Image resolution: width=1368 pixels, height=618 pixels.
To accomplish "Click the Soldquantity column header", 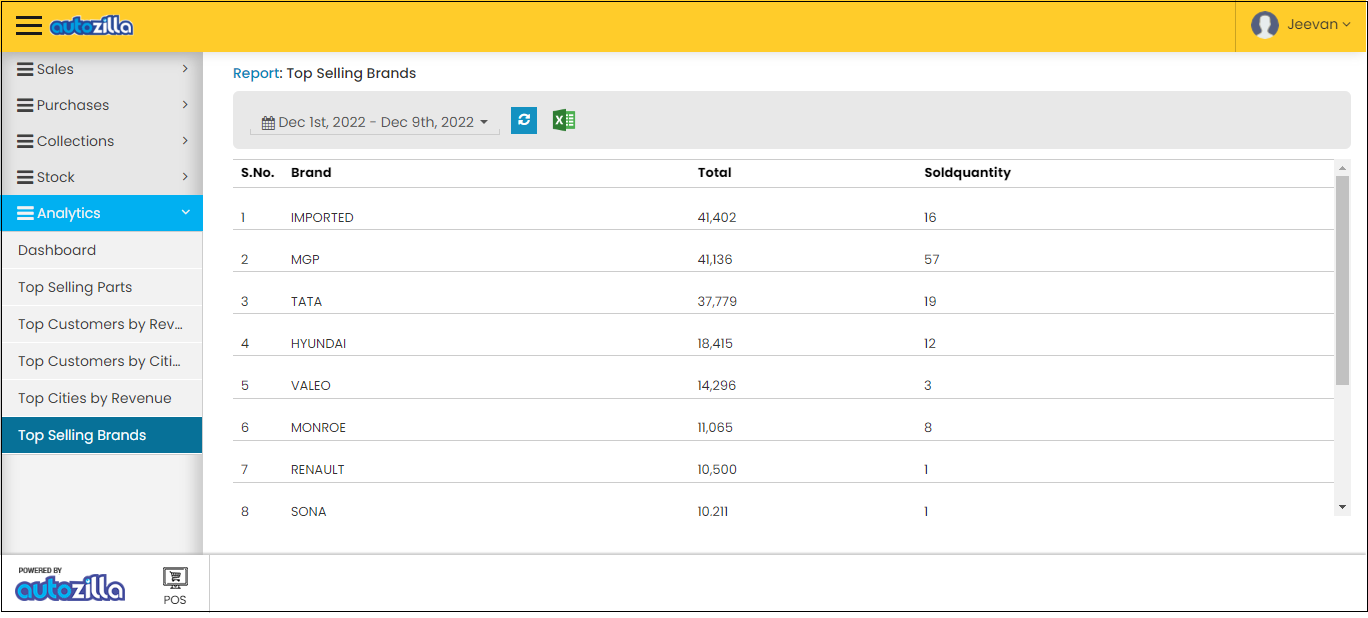I will 968,172.
